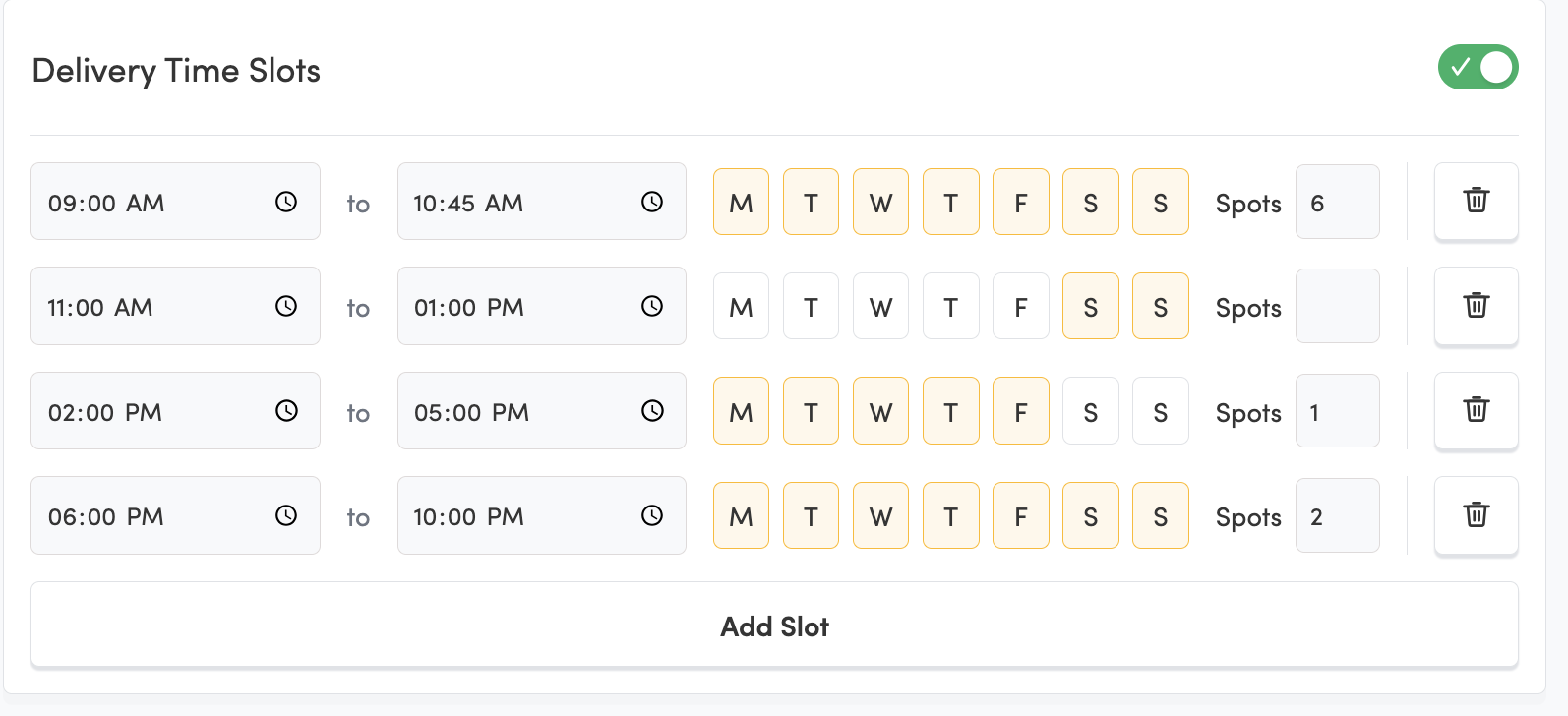Image resolution: width=1568 pixels, height=716 pixels.
Task: Open clock picker for 05:00 PM end time
Action: click(x=652, y=410)
